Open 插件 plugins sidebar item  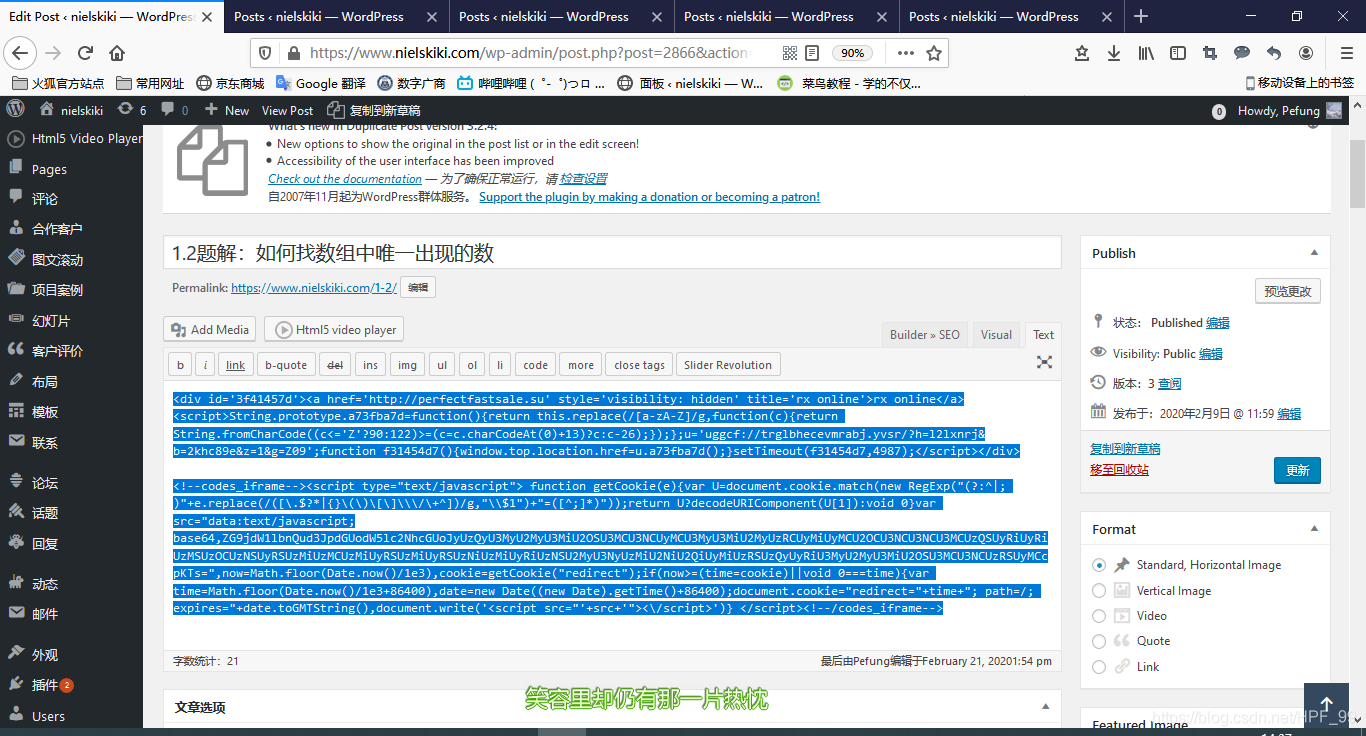coord(45,685)
